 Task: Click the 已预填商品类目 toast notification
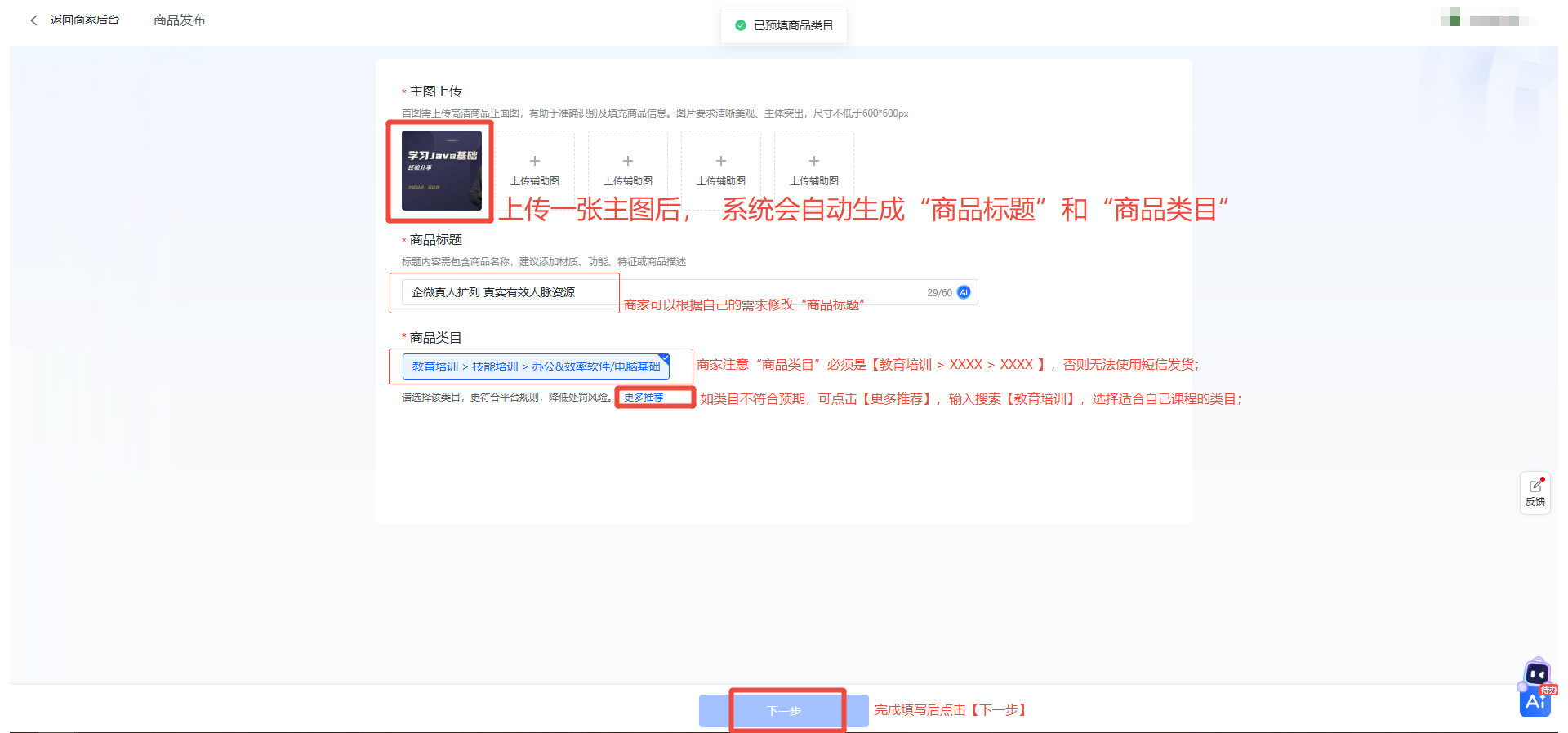click(x=784, y=25)
